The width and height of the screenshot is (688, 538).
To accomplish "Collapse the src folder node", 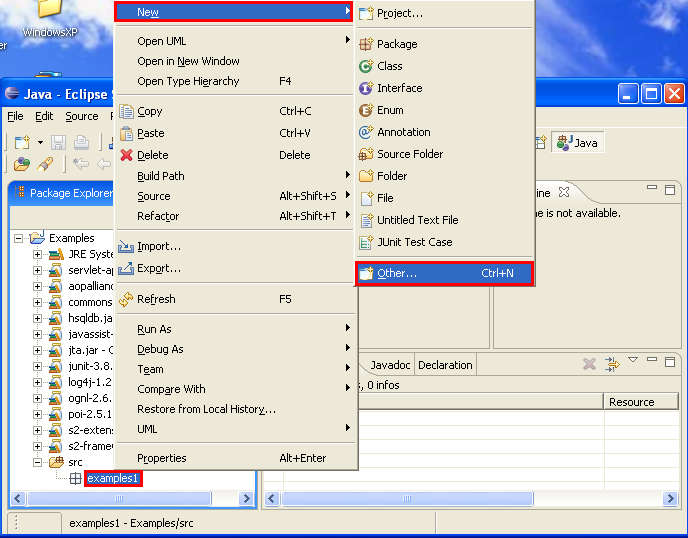I will [x=38, y=462].
